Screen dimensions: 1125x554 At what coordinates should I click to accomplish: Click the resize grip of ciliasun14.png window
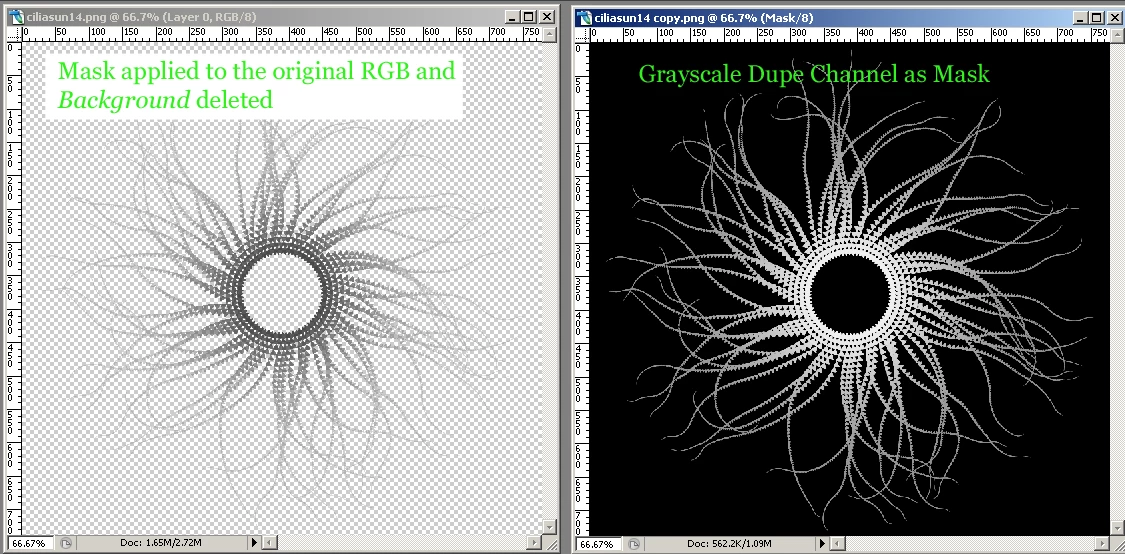pos(550,543)
